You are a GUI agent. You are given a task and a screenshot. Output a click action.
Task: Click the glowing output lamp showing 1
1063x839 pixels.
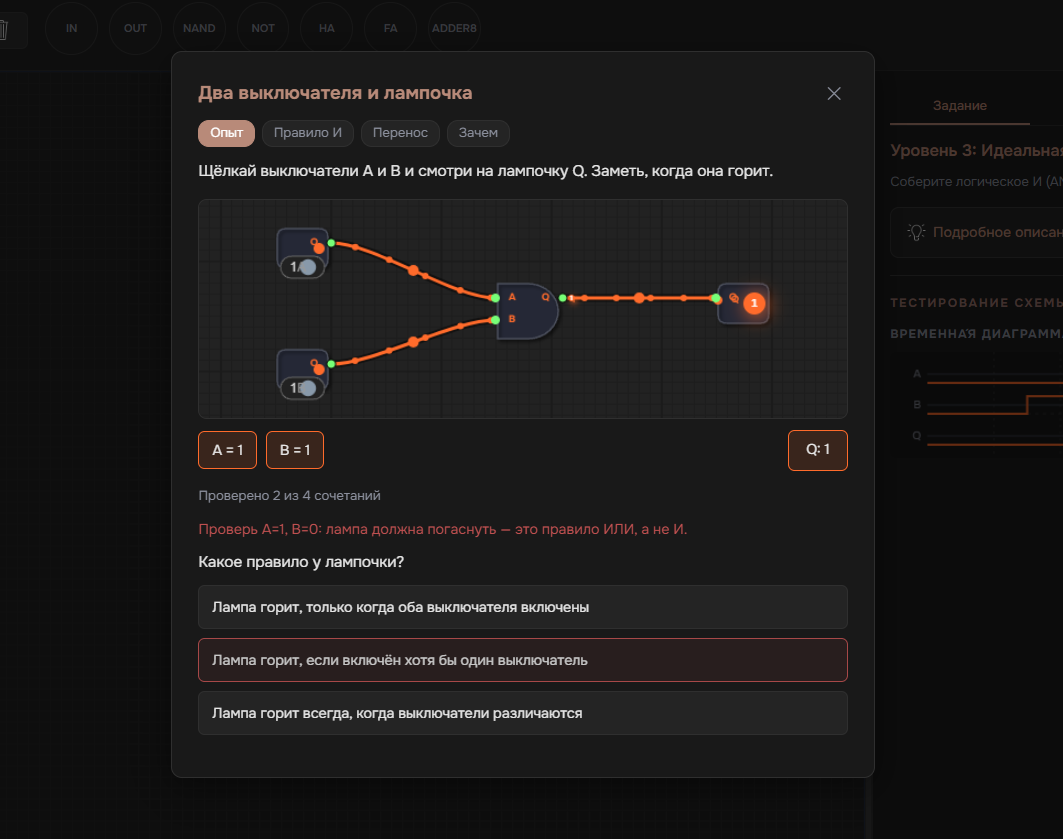click(x=754, y=304)
